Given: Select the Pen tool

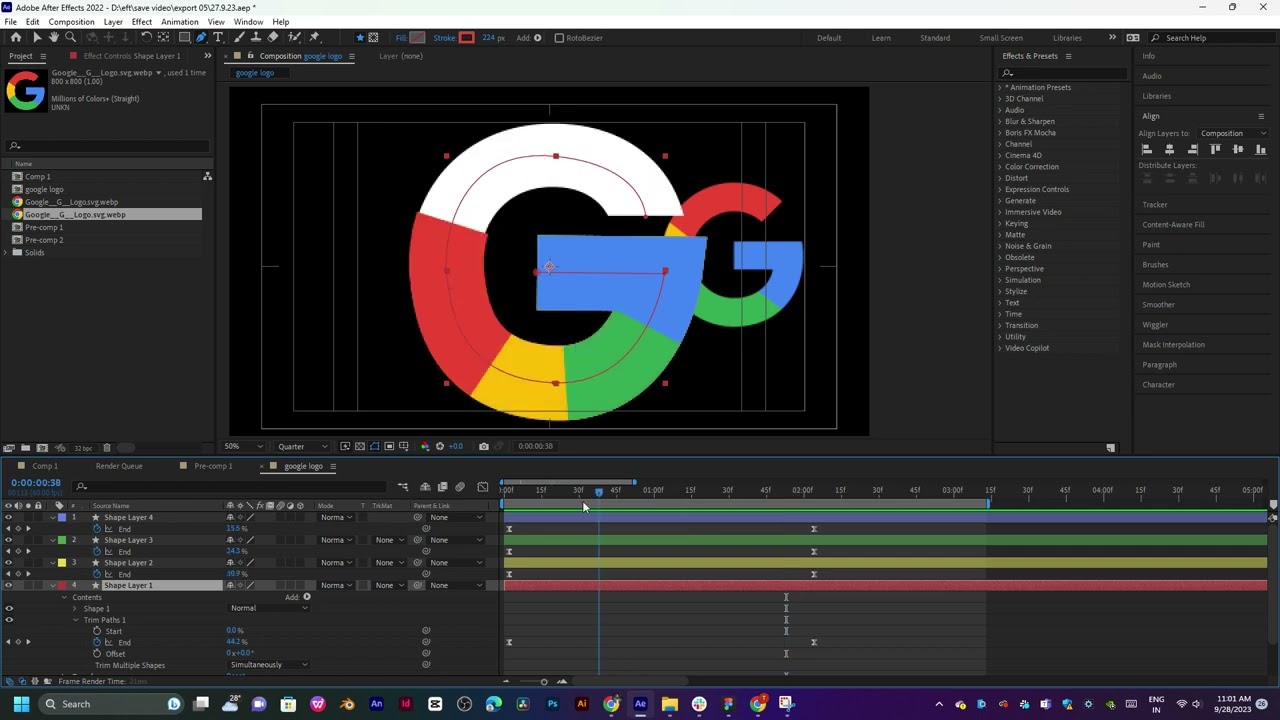Looking at the screenshot, I should (x=201, y=38).
